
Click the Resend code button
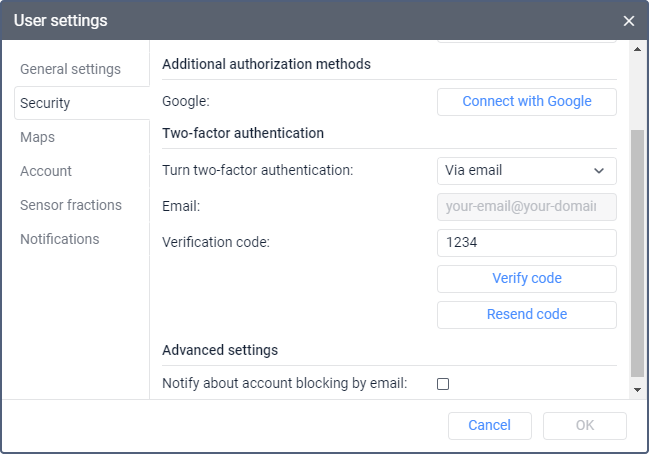coord(526,314)
